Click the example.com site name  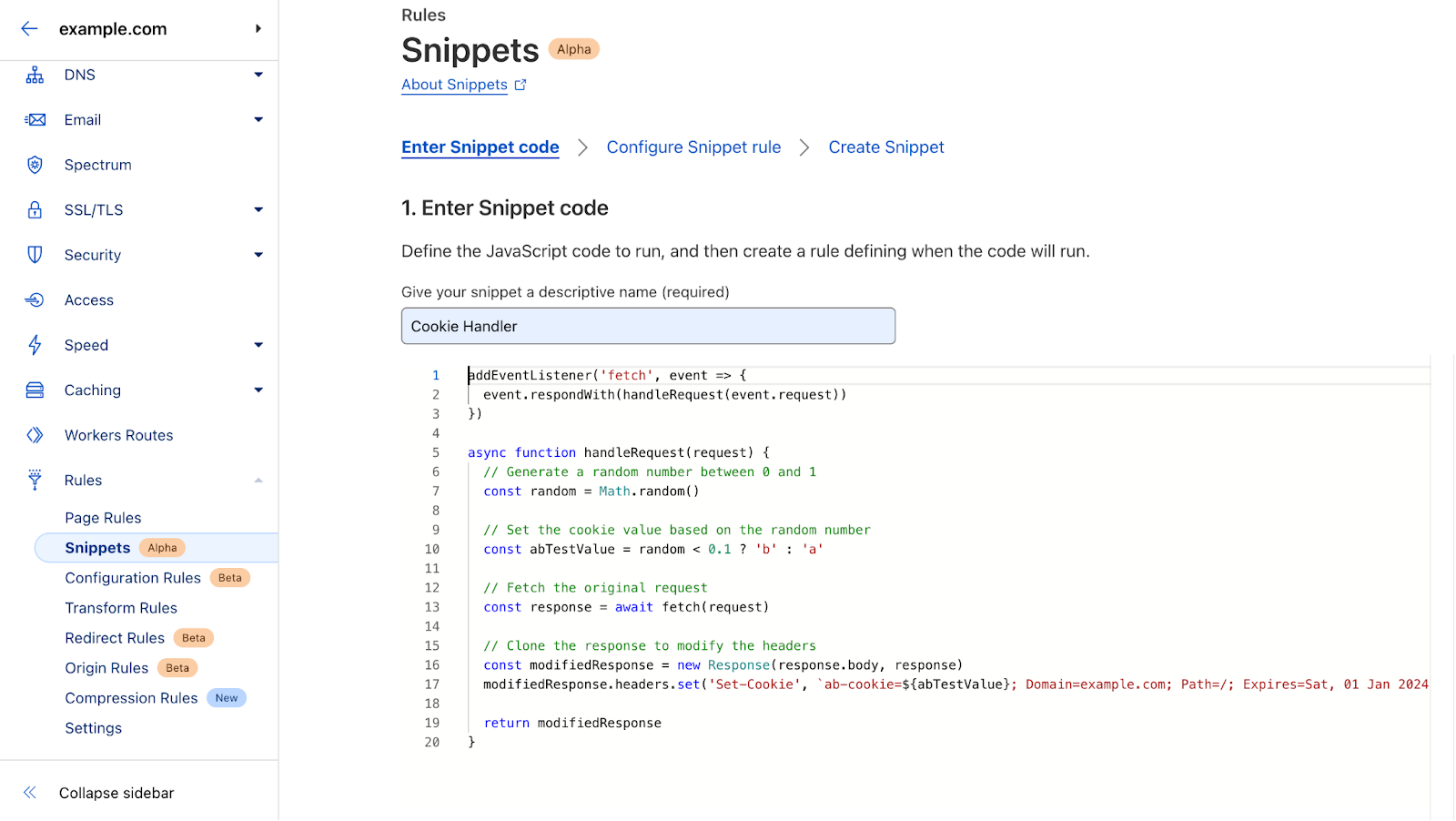point(113,28)
